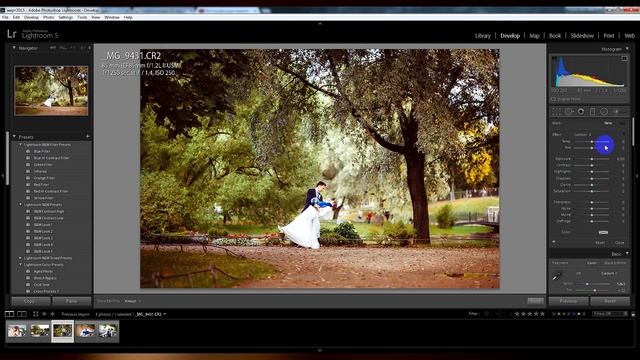Select the Graduated Filter tool
Viewport: 640px width, 360px height.
(x=592, y=111)
